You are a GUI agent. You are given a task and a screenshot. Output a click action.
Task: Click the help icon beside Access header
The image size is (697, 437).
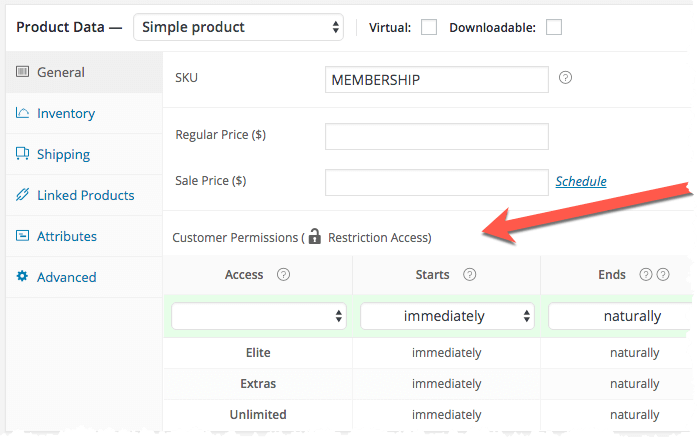pos(283,275)
